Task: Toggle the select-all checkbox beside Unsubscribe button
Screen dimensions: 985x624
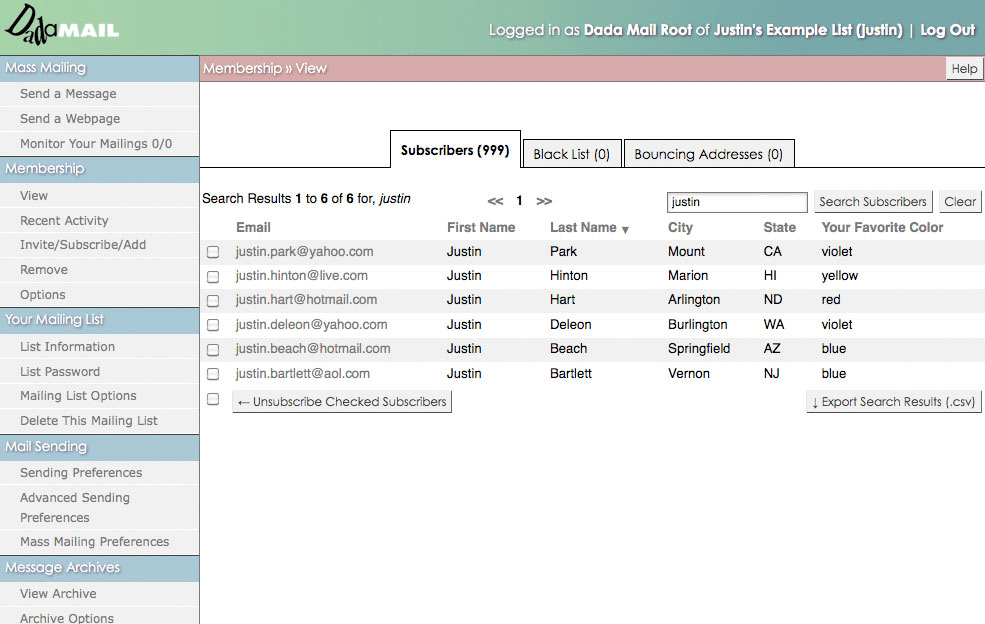Action: (x=214, y=399)
